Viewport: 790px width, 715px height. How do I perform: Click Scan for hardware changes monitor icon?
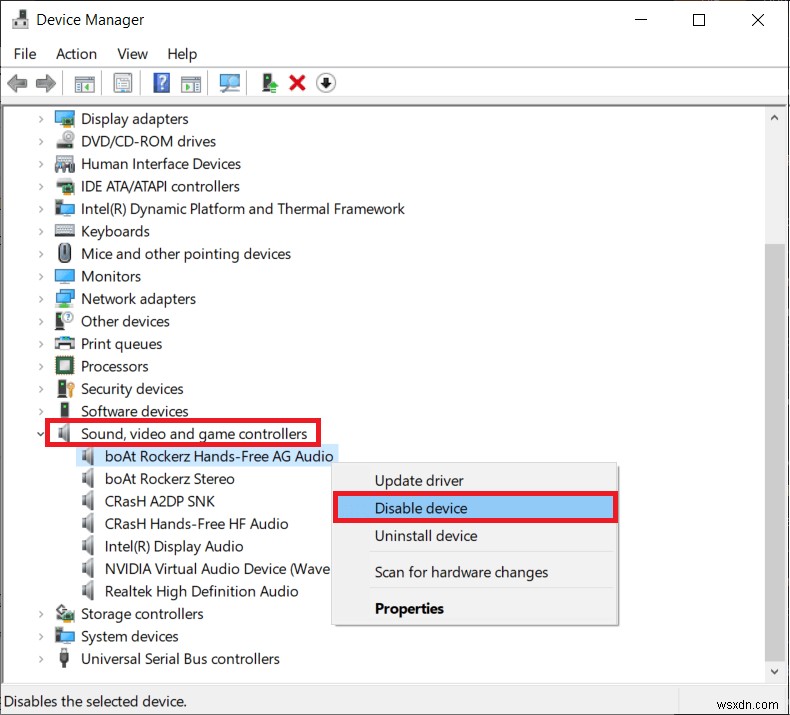[x=230, y=83]
